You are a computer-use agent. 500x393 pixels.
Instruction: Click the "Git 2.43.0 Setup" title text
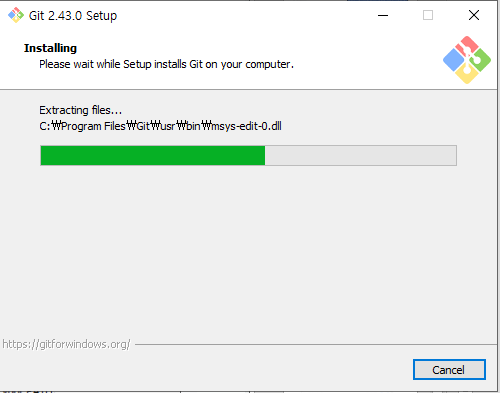[73, 16]
